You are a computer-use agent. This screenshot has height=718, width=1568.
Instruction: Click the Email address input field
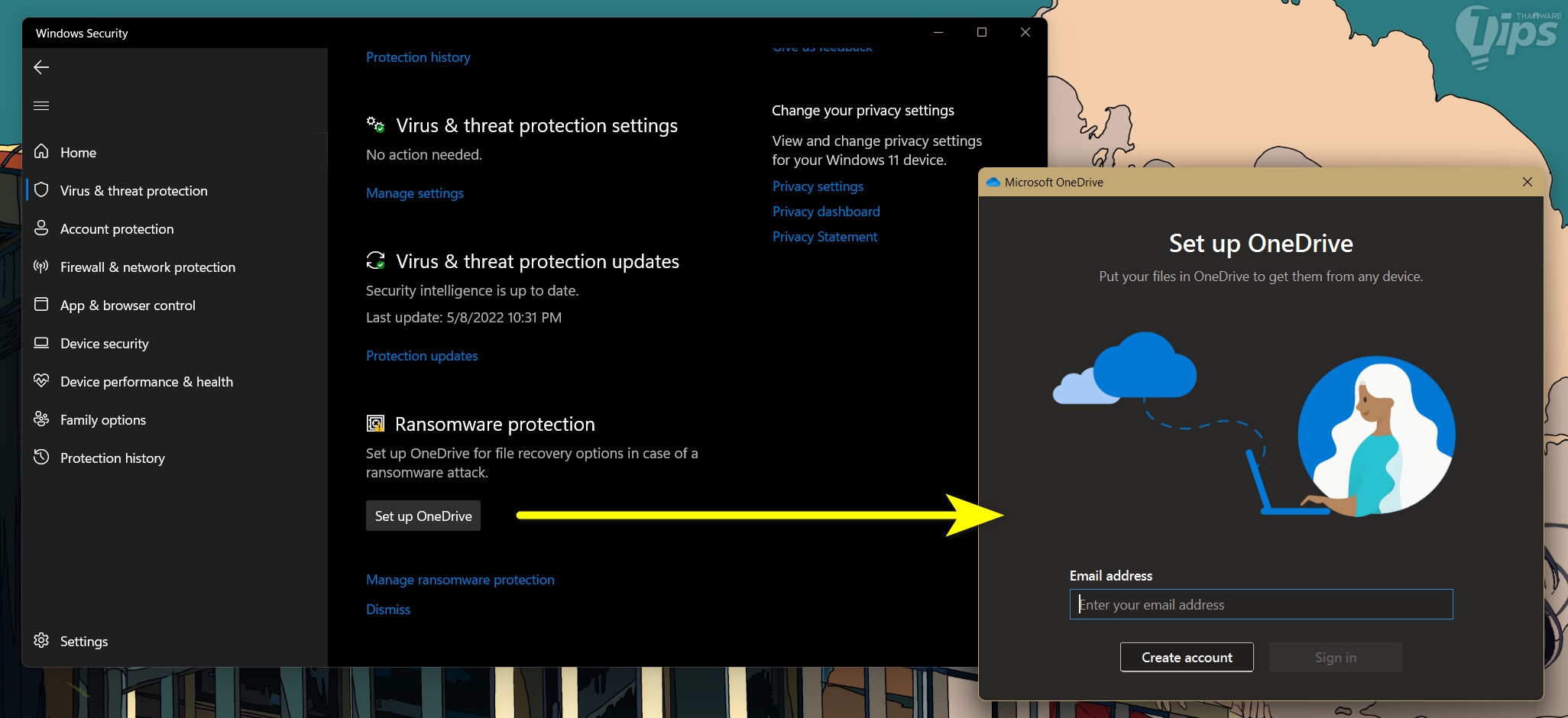(1261, 604)
